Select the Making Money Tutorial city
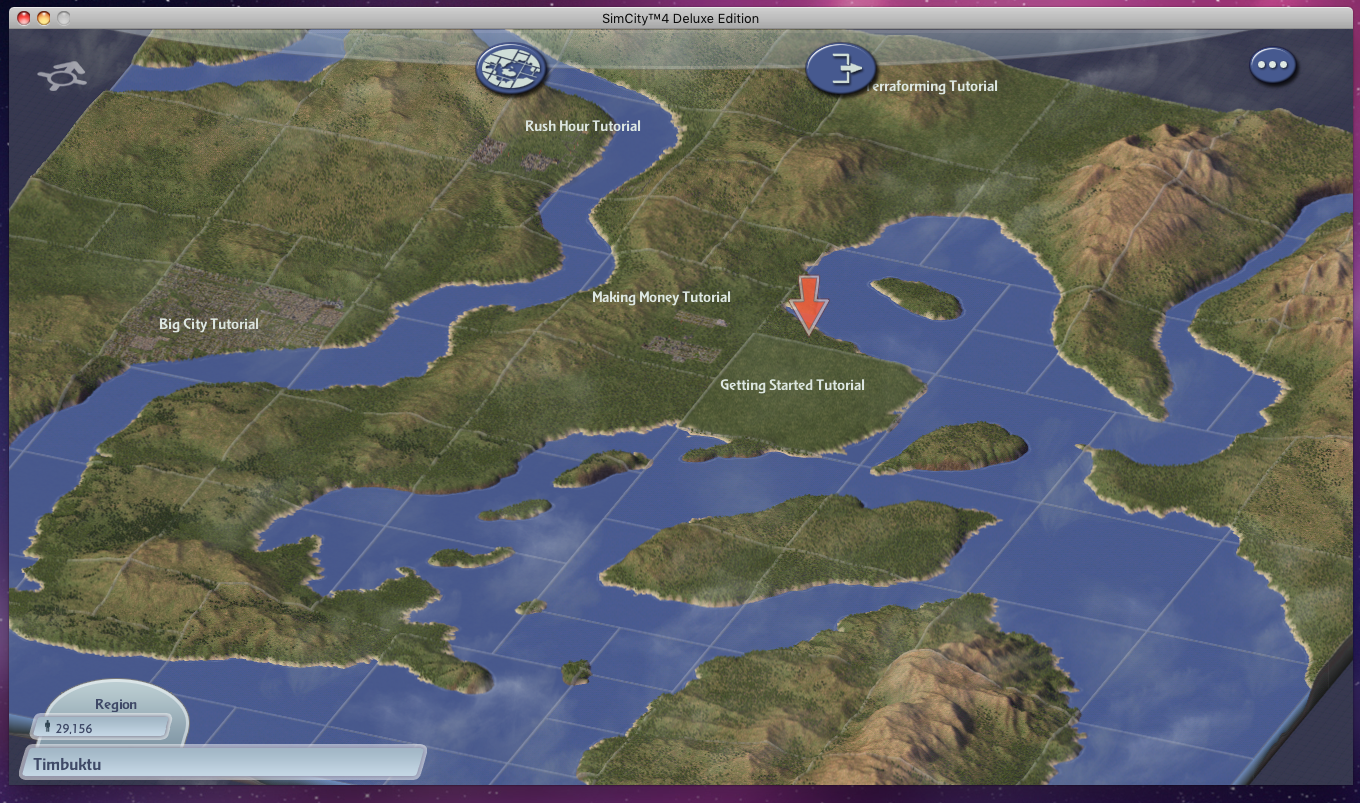1360x803 pixels. [661, 297]
